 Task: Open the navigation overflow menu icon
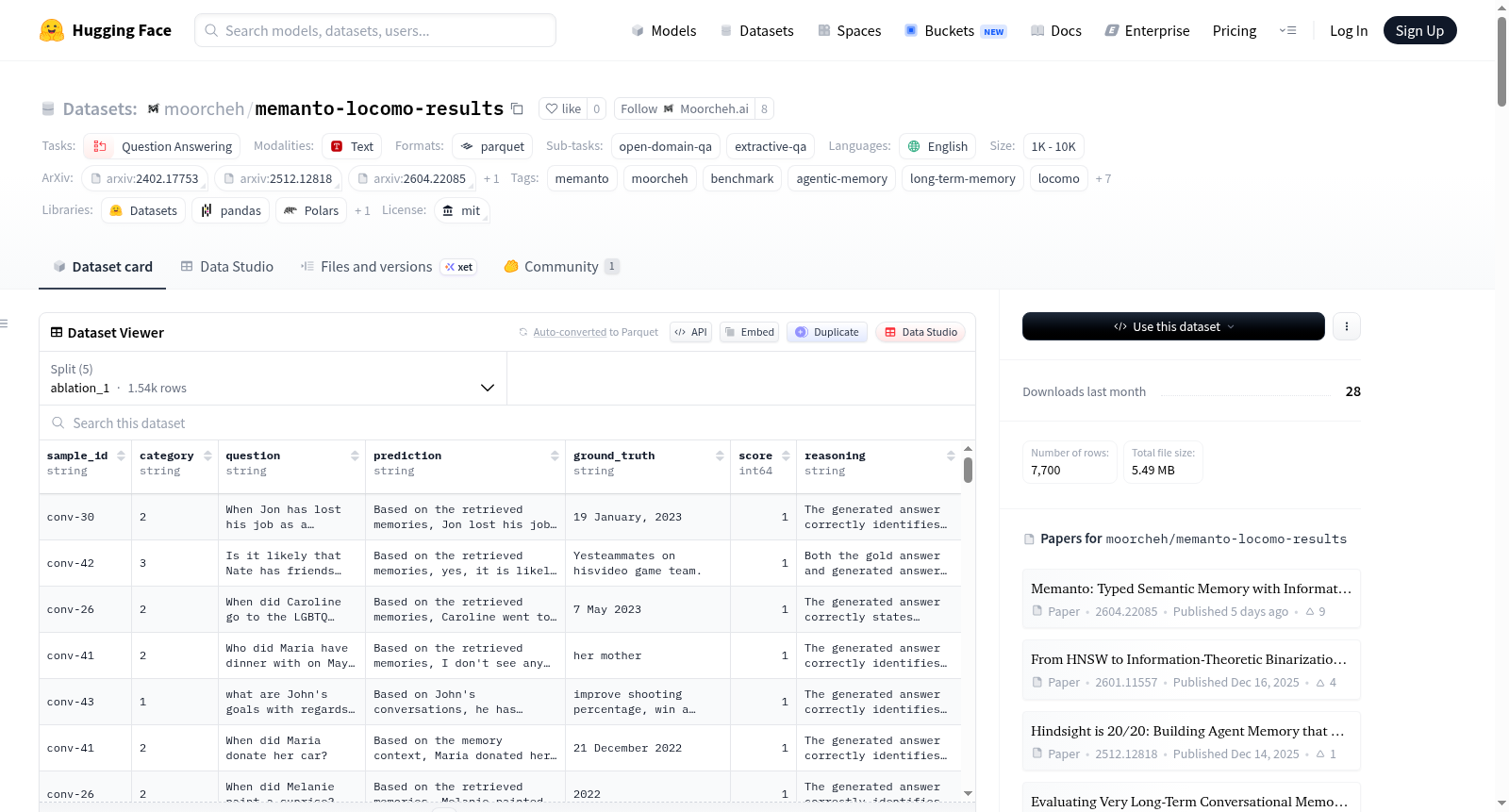coord(1287,30)
